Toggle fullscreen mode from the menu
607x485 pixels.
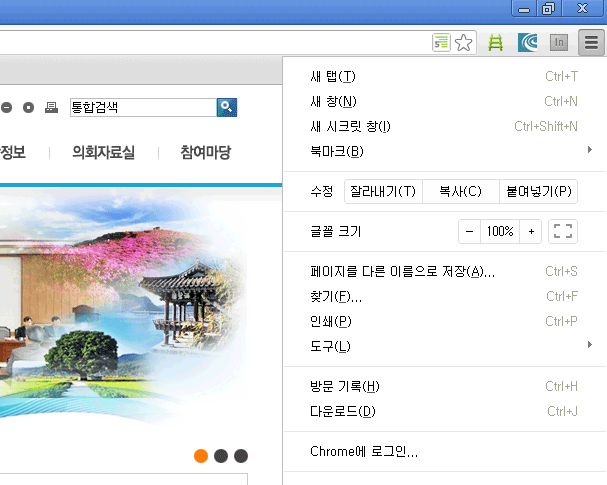point(563,231)
